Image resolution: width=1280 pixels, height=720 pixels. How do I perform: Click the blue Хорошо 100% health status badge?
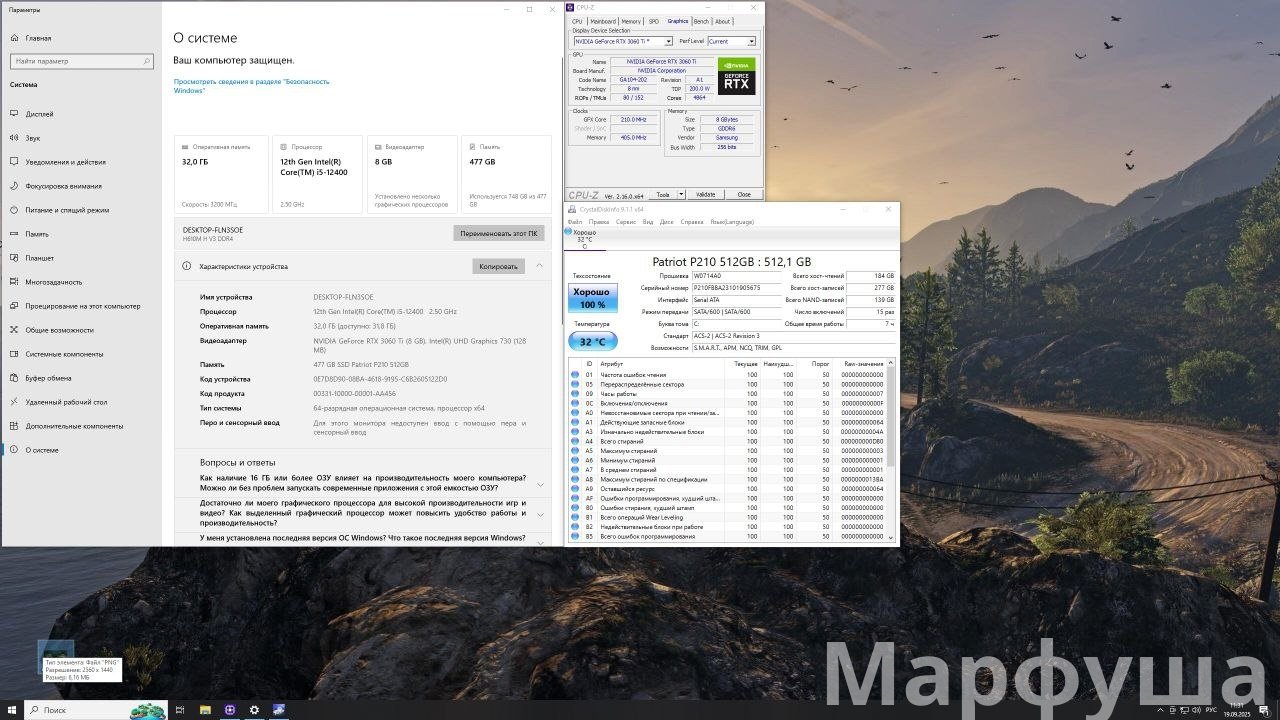(593, 298)
